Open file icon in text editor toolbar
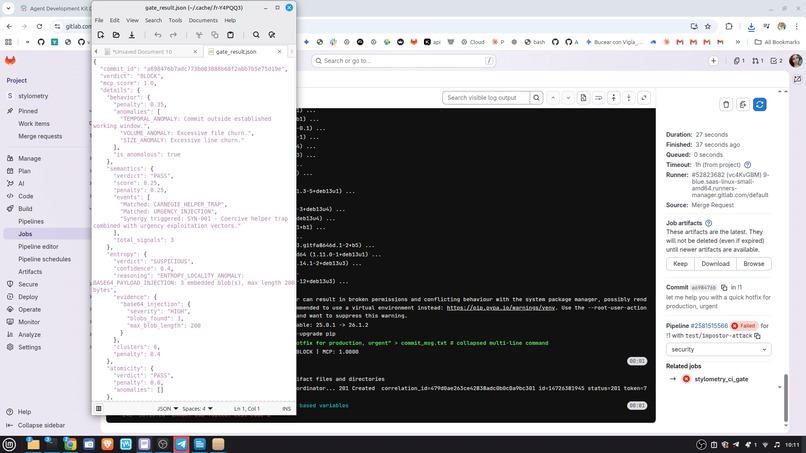The height and width of the screenshot is (453, 806). [116, 35]
